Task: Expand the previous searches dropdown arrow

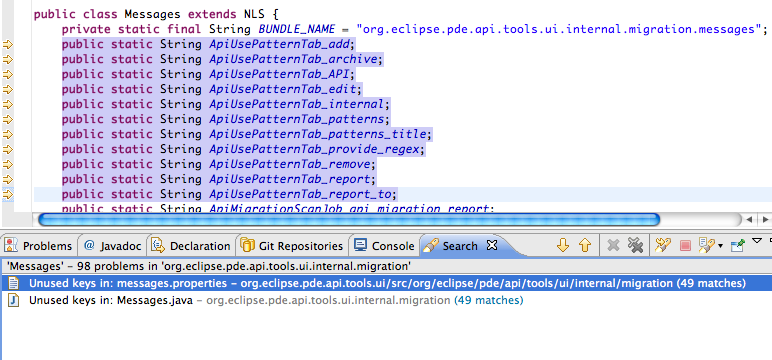Action: (x=720, y=246)
